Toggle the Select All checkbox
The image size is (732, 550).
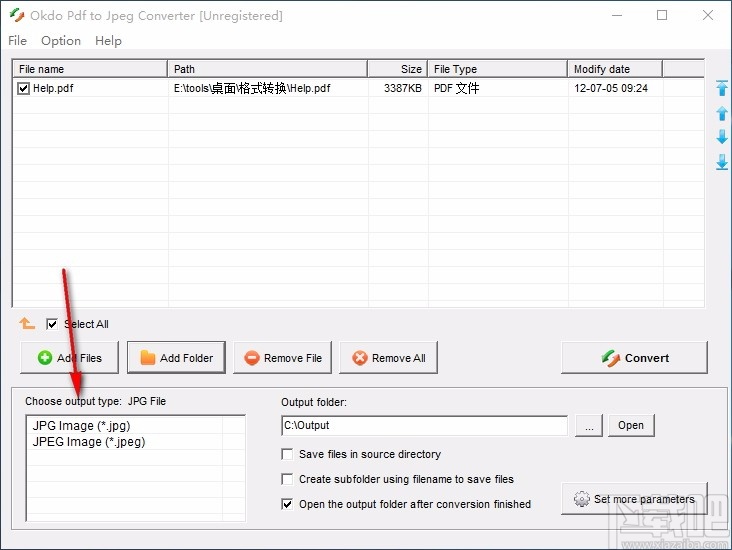(x=52, y=324)
